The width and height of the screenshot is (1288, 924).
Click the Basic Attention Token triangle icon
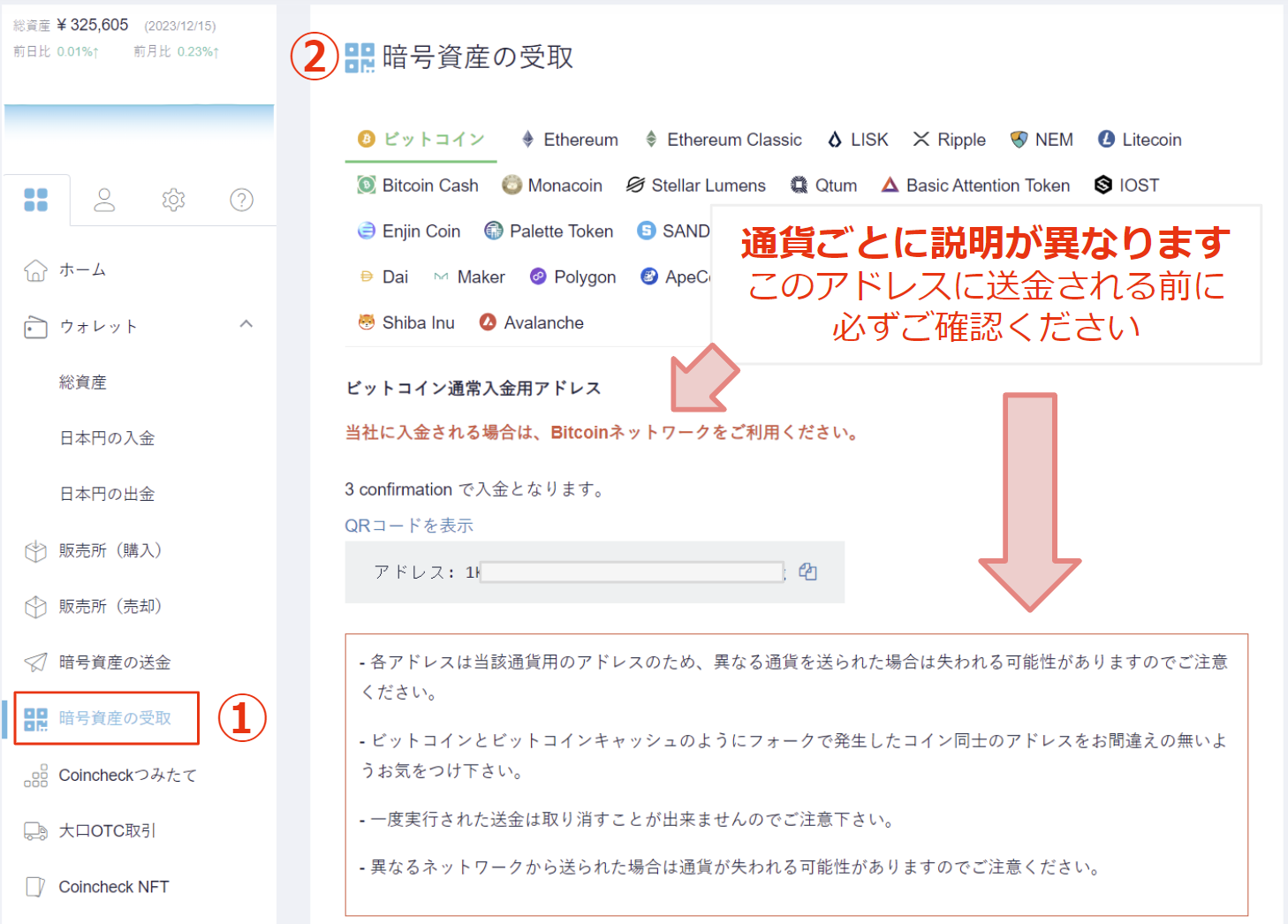(890, 185)
